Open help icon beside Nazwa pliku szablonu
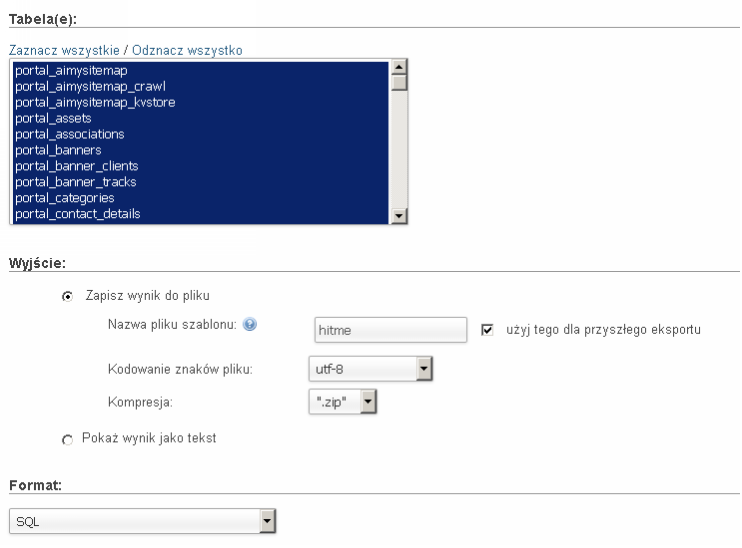This screenshot has height=548, width=742. [x=249, y=324]
